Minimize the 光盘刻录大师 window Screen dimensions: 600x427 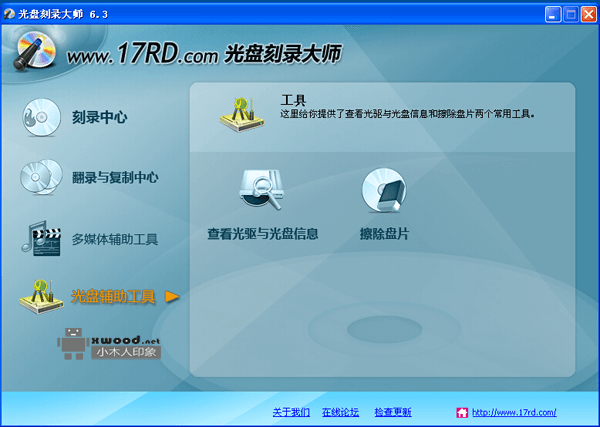click(553, 15)
